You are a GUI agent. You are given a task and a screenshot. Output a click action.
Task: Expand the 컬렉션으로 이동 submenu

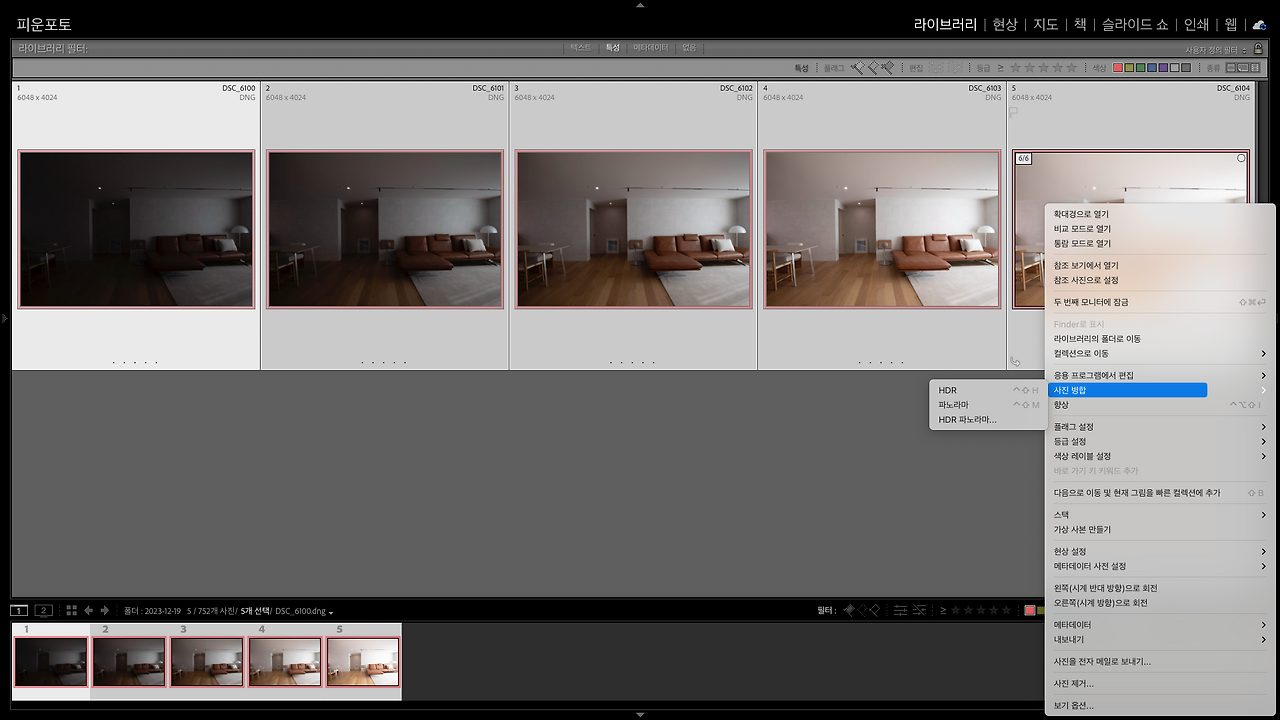click(x=1160, y=353)
